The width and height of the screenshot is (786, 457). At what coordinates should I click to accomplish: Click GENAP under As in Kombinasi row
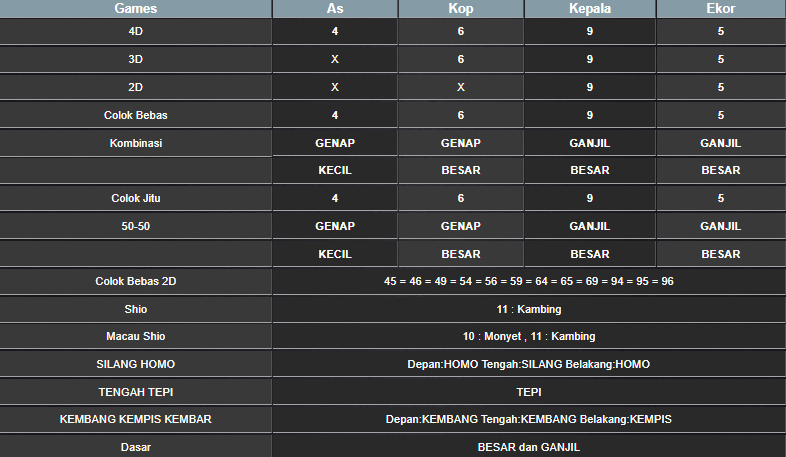point(335,143)
